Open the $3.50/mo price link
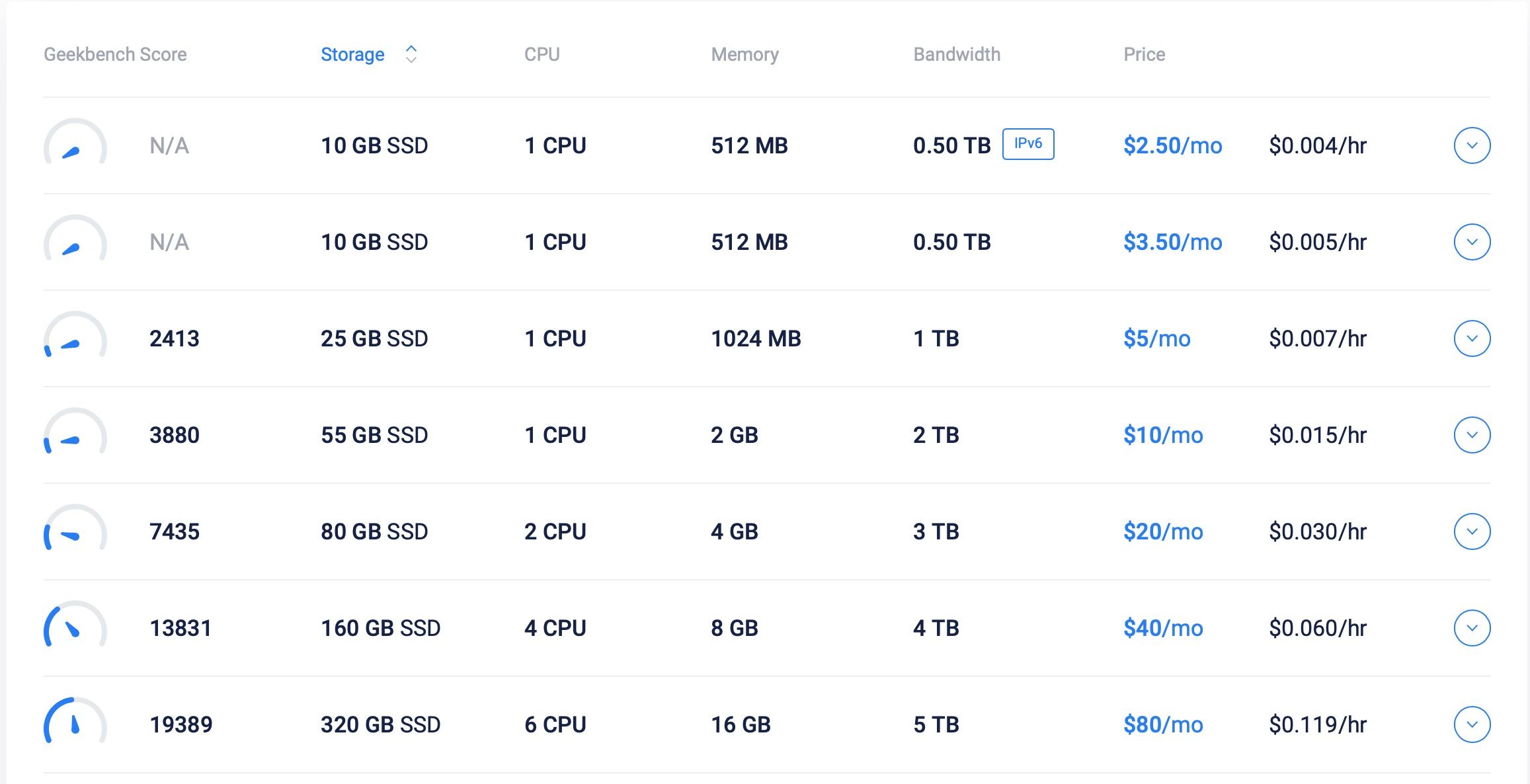 point(1173,242)
